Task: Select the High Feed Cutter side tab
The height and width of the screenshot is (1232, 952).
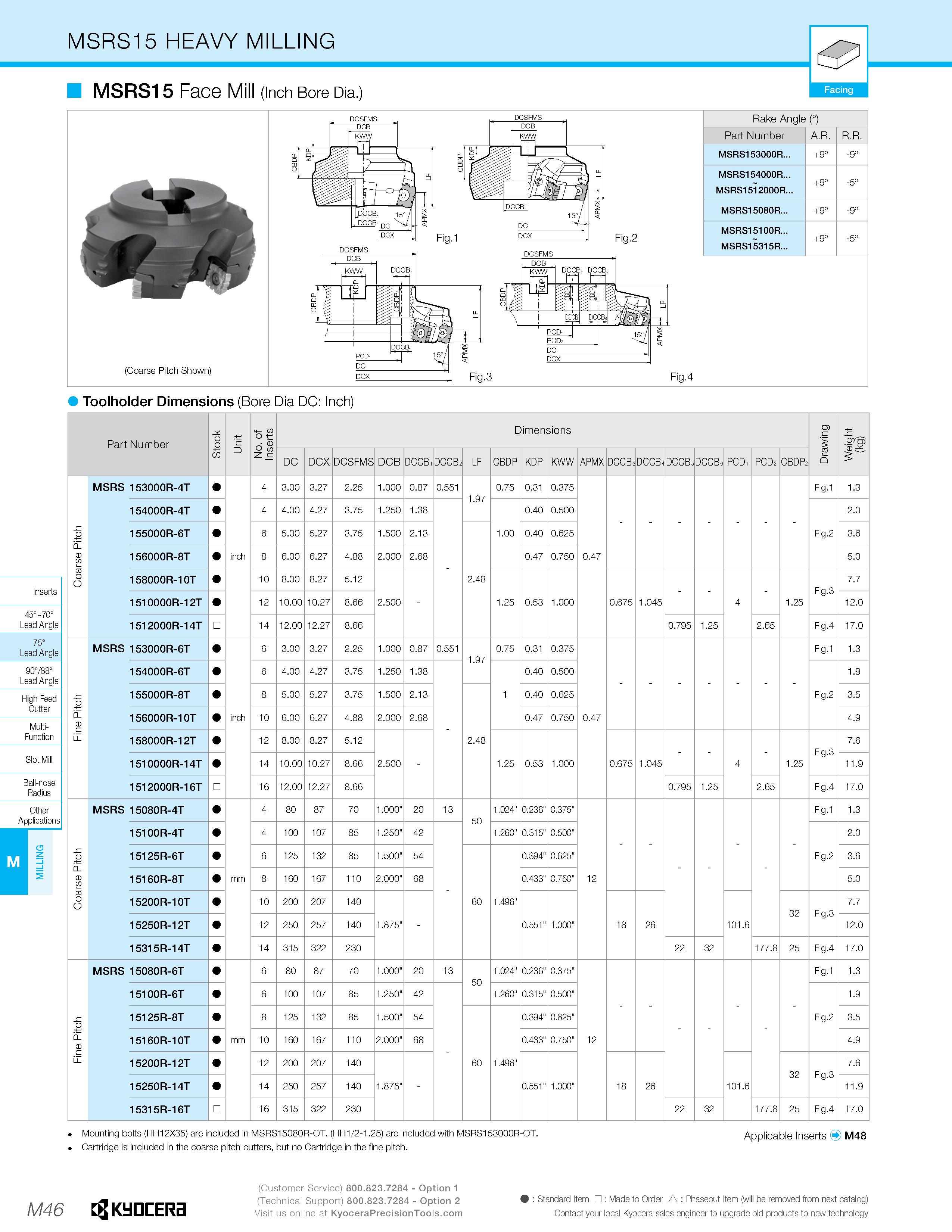Action: point(31,703)
